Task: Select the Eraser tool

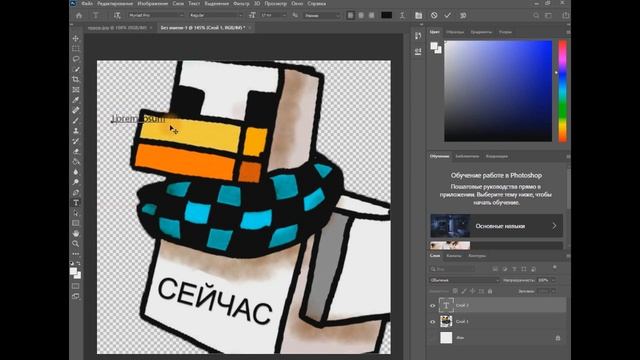Action: pyautogui.click(x=76, y=151)
